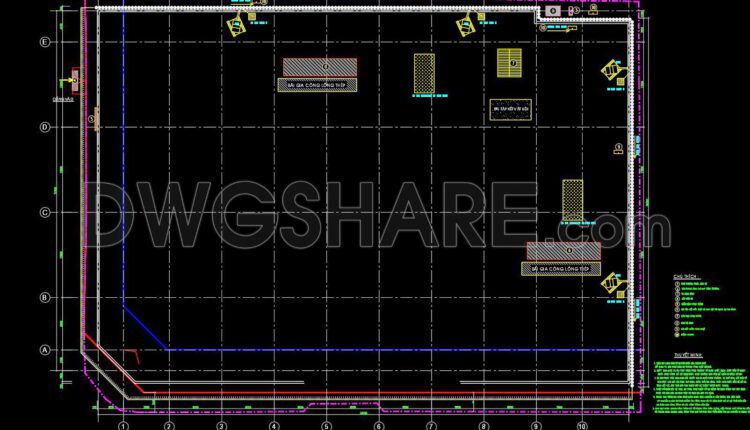Click the orange element marked 5 on the left wall
The height and width of the screenshot is (430, 750).
coord(96,119)
